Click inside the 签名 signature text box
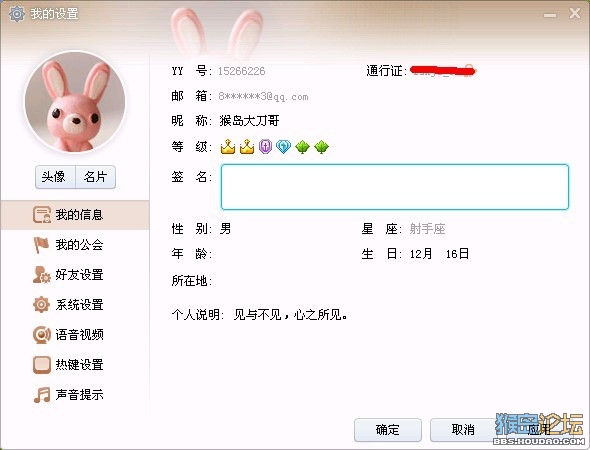This screenshot has width=590, height=450. (x=395, y=187)
